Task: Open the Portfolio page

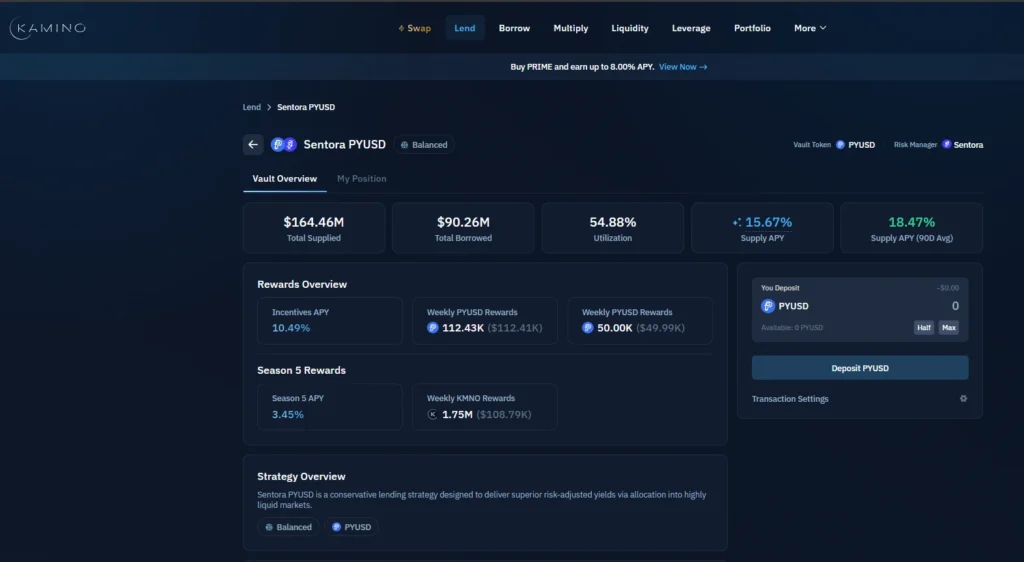Action: point(752,28)
